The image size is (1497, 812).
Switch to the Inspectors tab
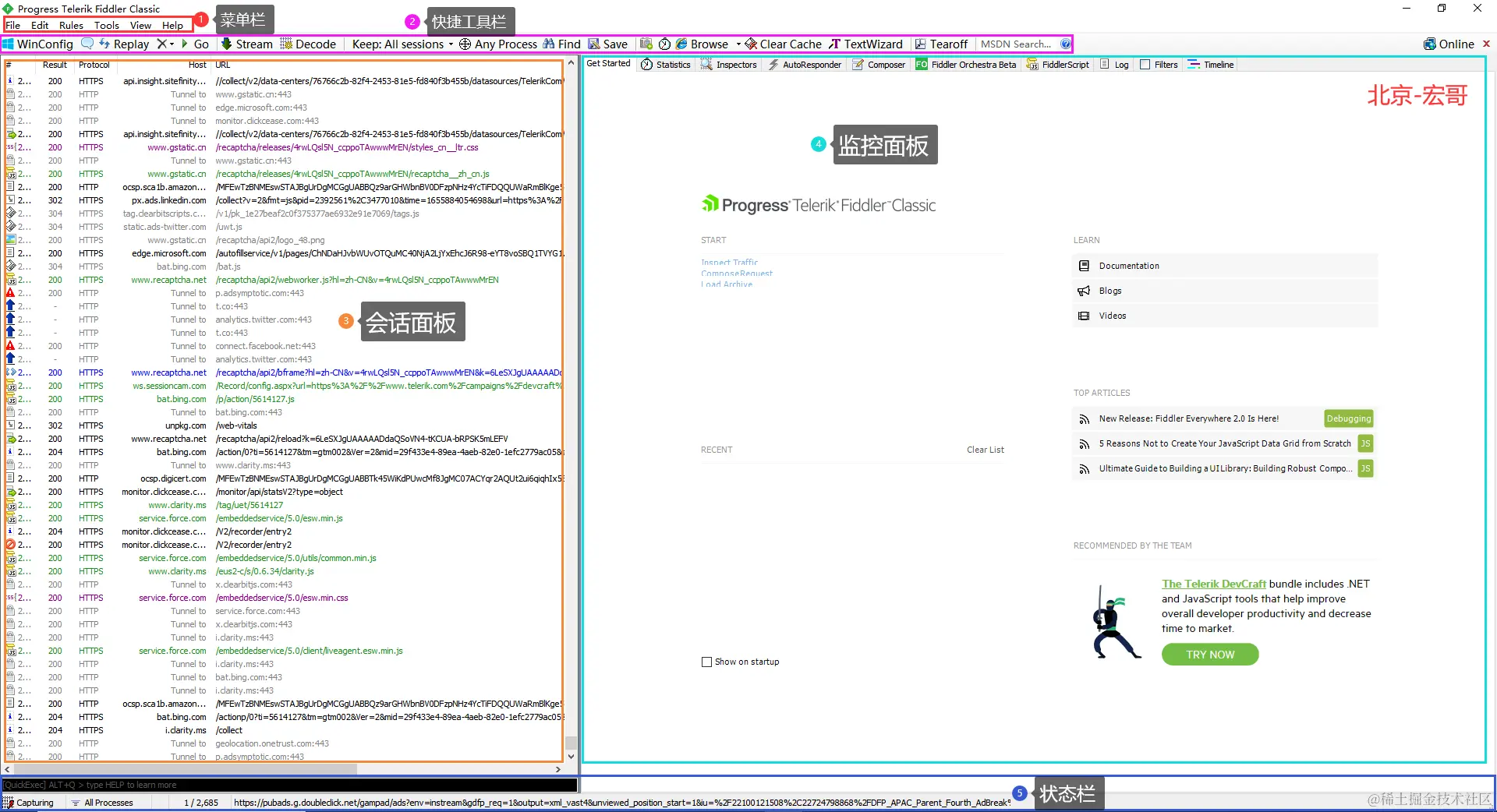coord(729,65)
